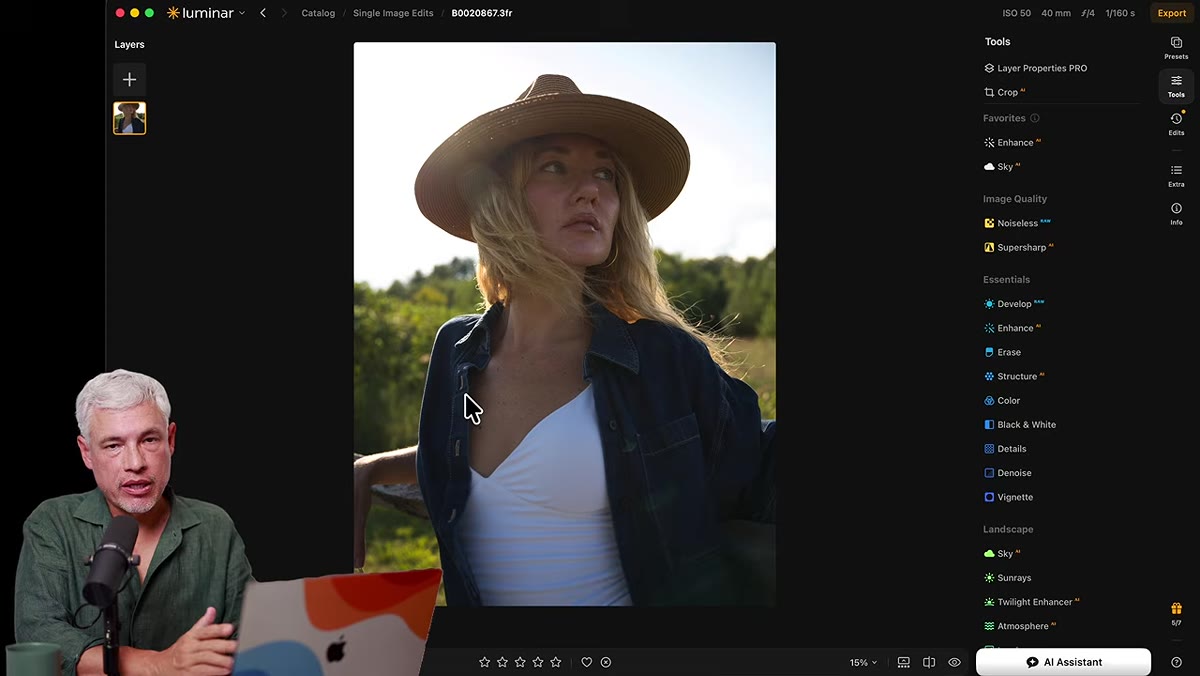Open the Color tool
Screen dimensions: 1200x676
pos(1002,400)
